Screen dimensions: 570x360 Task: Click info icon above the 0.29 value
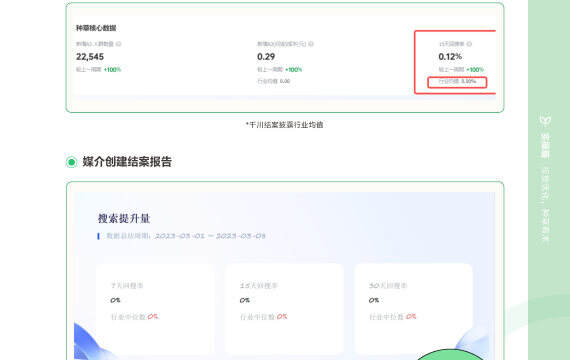pyautogui.click(x=311, y=44)
